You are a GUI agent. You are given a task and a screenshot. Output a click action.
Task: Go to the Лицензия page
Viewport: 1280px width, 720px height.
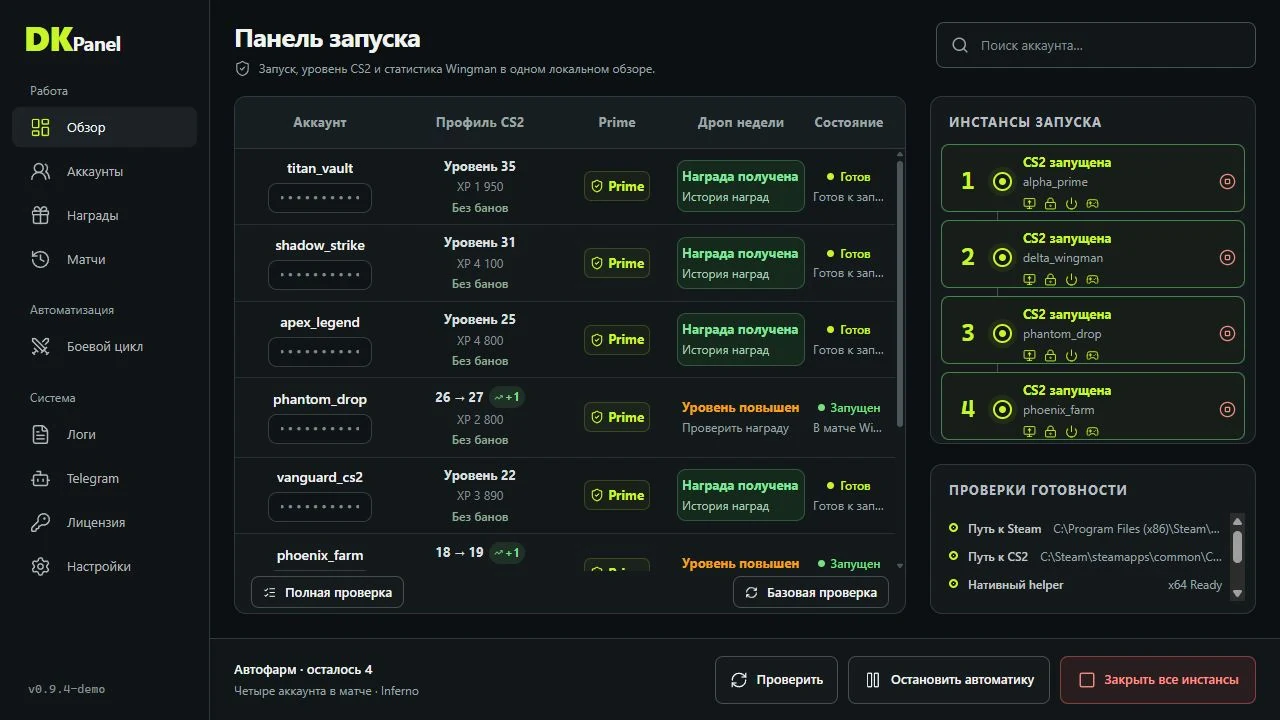pos(105,522)
